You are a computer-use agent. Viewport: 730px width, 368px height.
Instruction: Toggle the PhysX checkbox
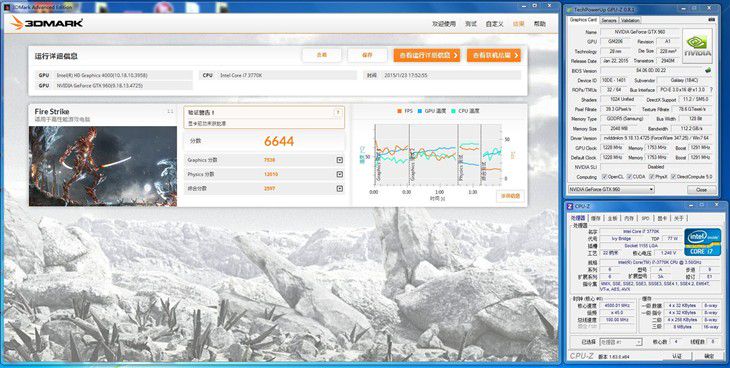point(651,177)
